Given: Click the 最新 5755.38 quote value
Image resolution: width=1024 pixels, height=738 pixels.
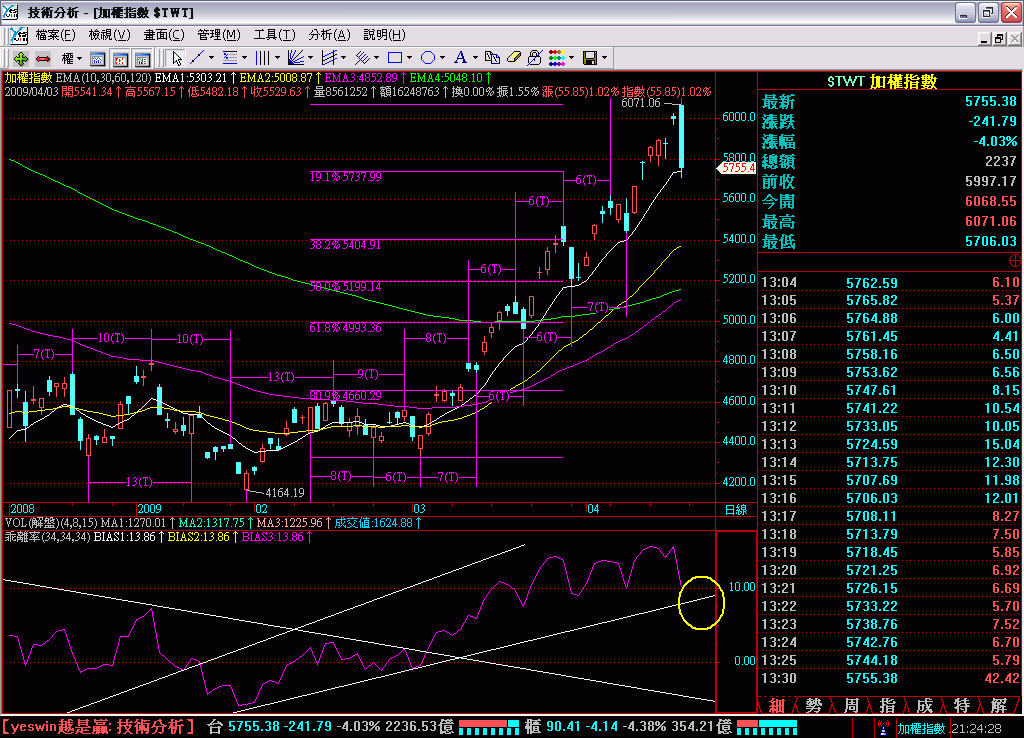Looking at the screenshot, I should [991, 101].
